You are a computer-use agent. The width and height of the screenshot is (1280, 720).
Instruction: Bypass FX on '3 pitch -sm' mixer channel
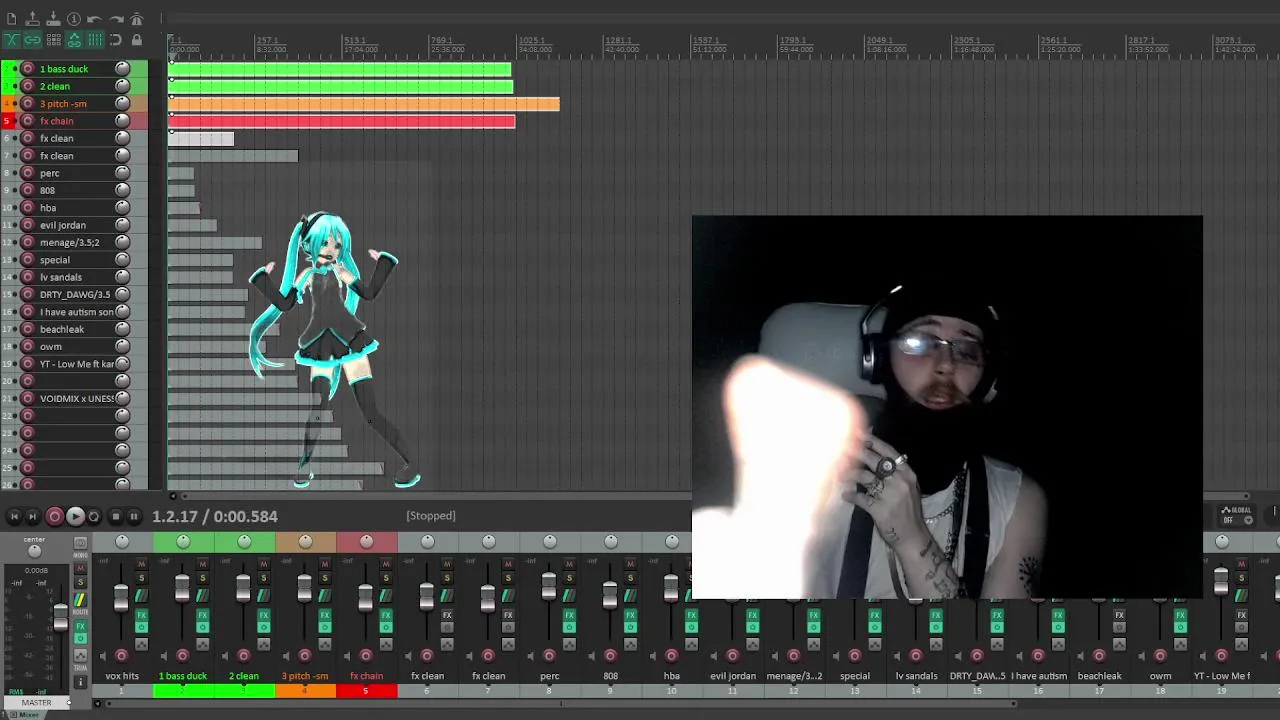(x=324, y=628)
